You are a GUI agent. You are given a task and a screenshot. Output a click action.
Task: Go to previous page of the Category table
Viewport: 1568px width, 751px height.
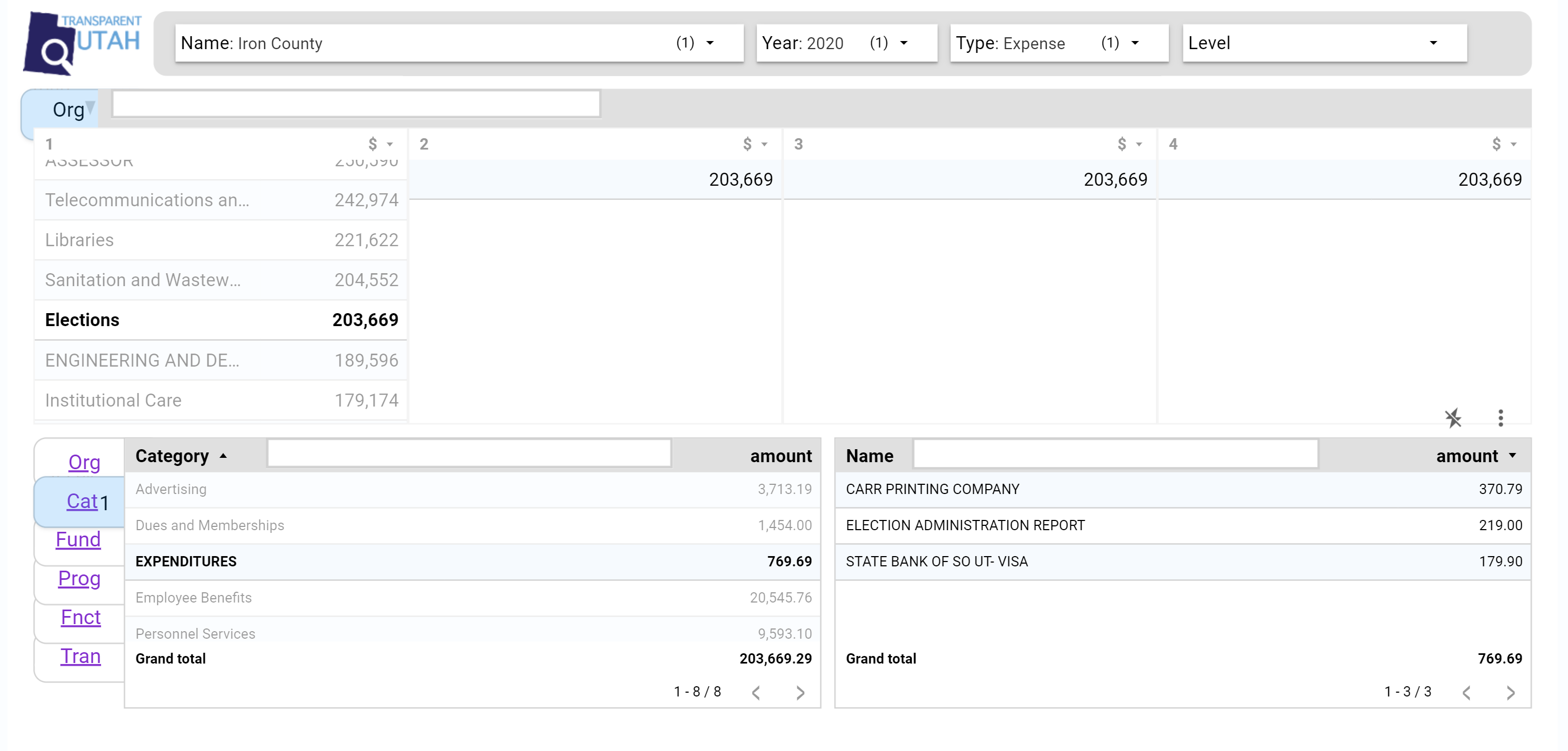coord(756,693)
